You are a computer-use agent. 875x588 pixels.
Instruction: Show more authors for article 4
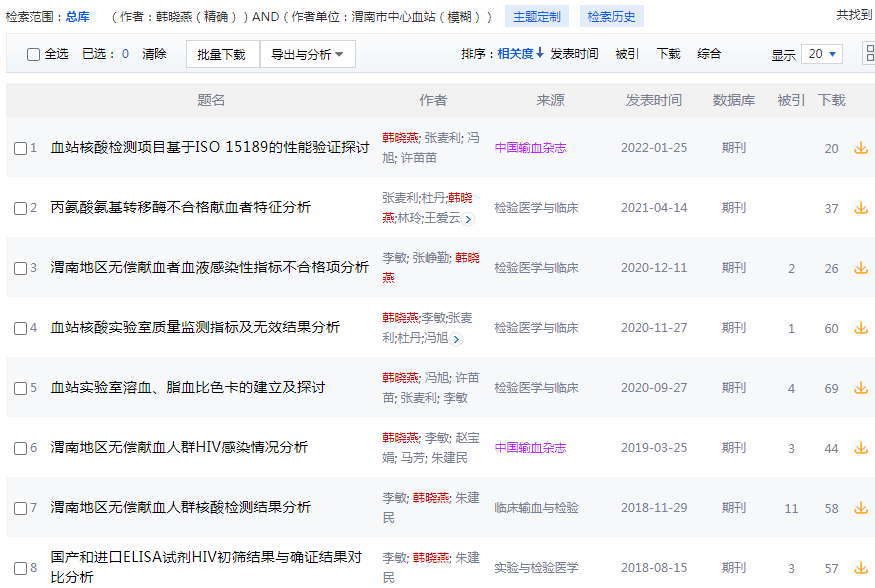point(456,339)
